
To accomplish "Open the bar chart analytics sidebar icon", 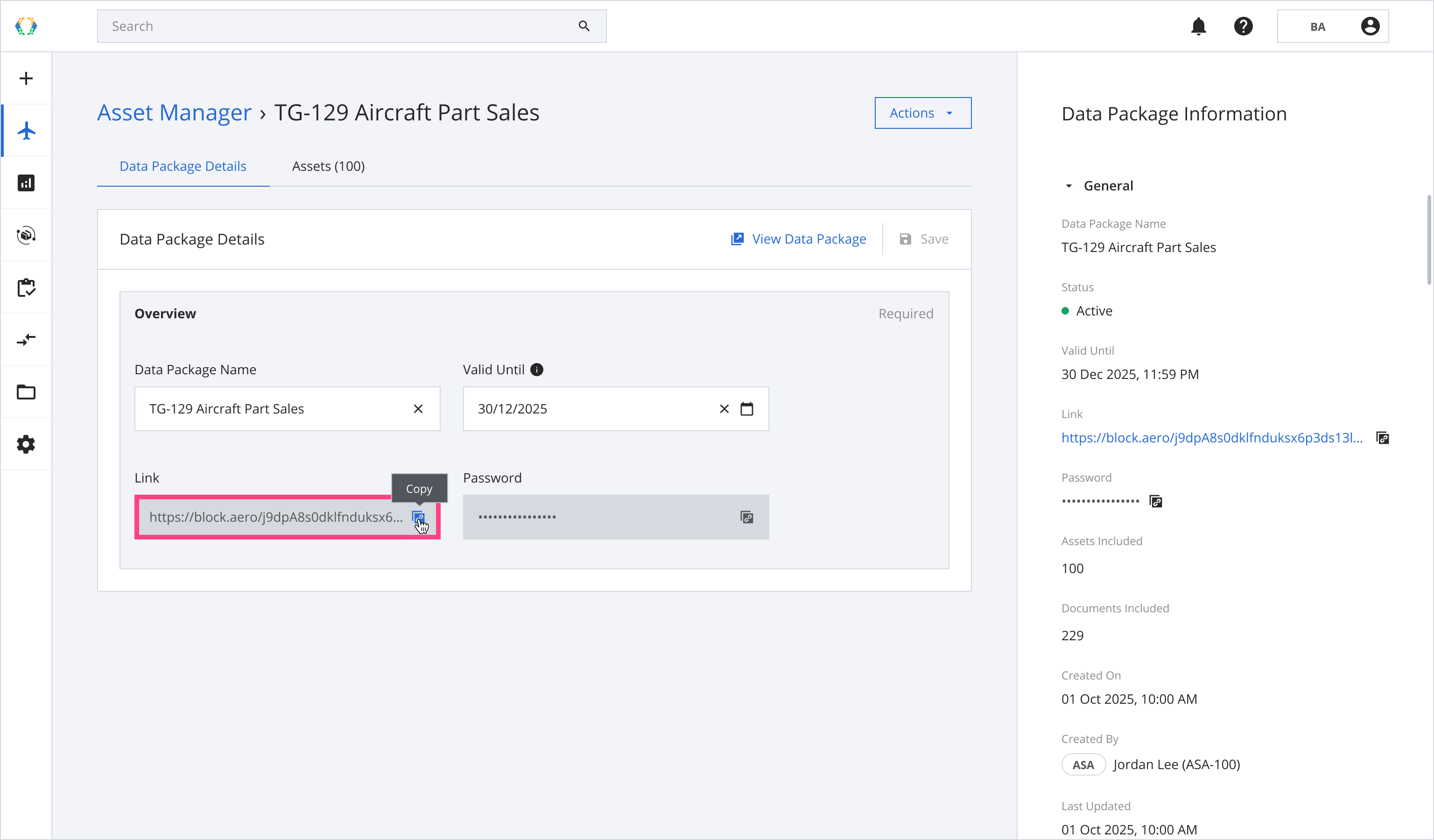I will (x=26, y=183).
